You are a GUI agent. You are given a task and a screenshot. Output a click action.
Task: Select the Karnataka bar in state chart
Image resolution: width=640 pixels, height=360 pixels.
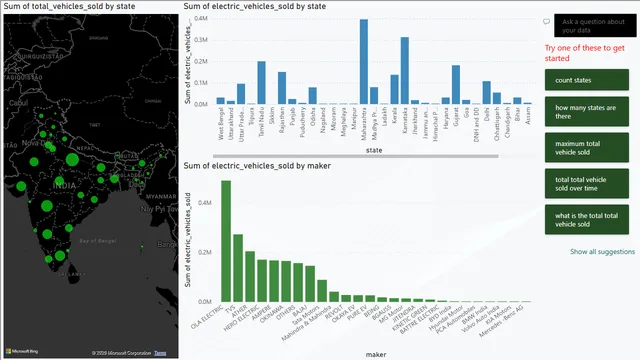click(x=404, y=71)
